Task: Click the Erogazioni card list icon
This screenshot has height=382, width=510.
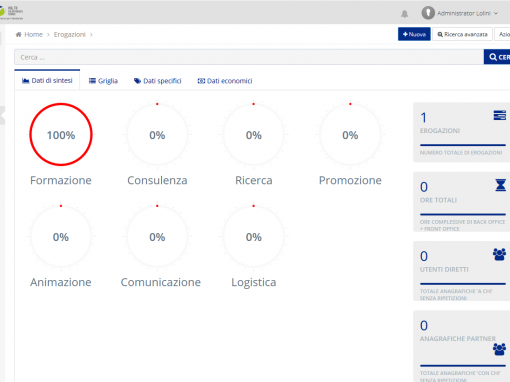Action: (500, 115)
